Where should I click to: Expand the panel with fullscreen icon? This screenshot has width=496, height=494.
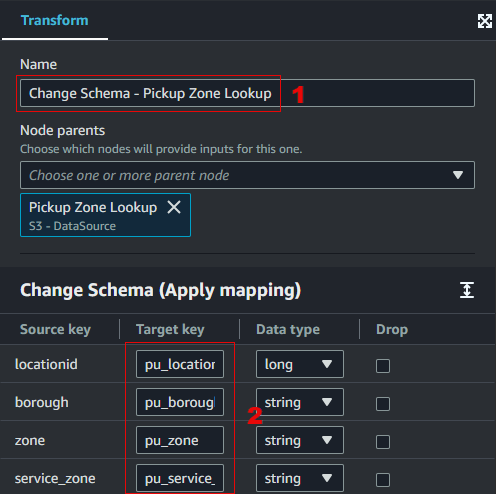coord(484,21)
